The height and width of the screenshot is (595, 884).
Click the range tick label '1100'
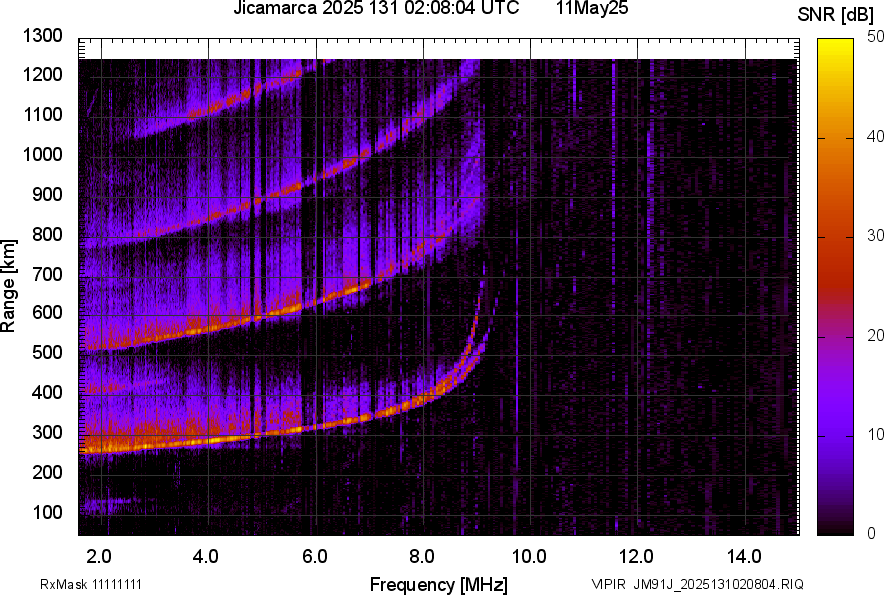tap(42, 114)
